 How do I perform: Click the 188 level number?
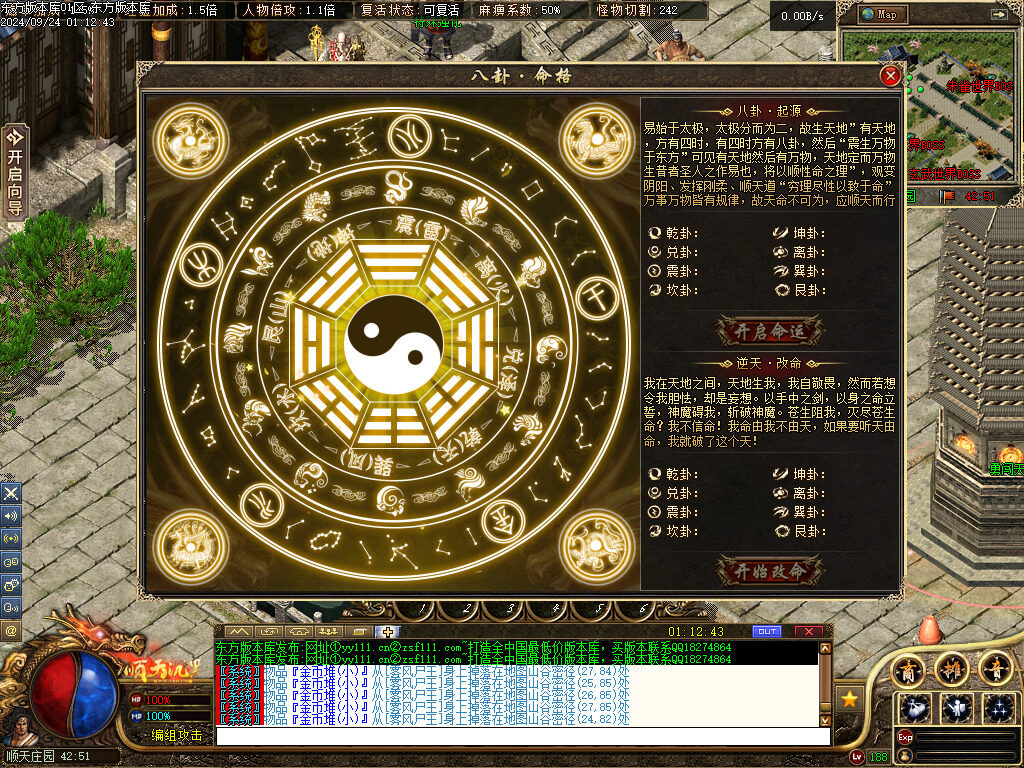coord(879,757)
